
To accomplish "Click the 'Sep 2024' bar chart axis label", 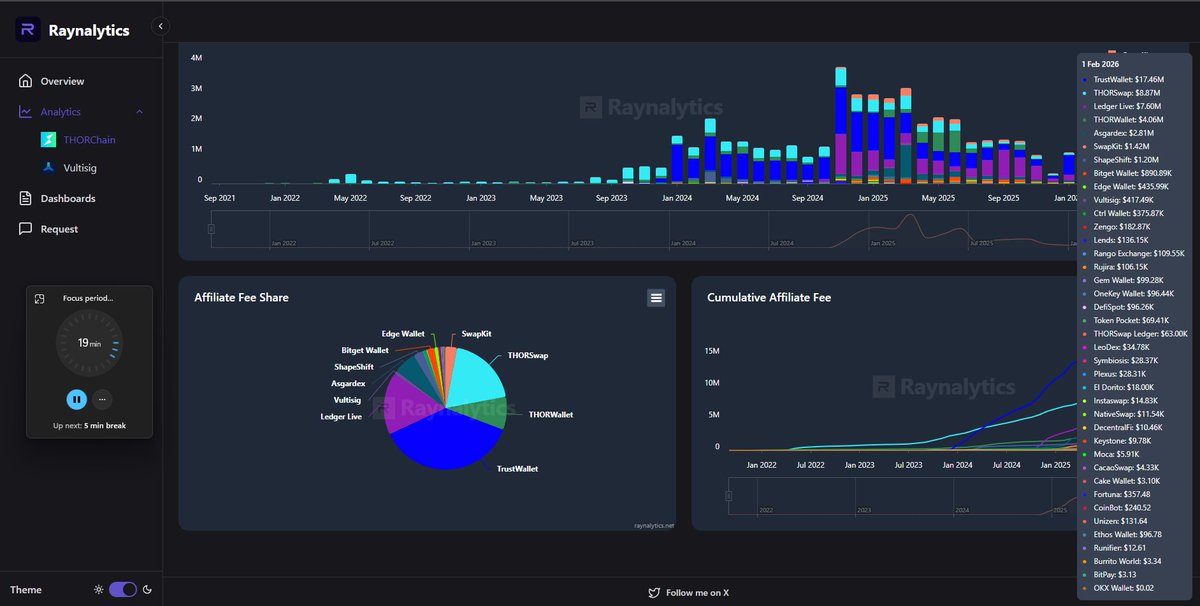I will point(807,198).
